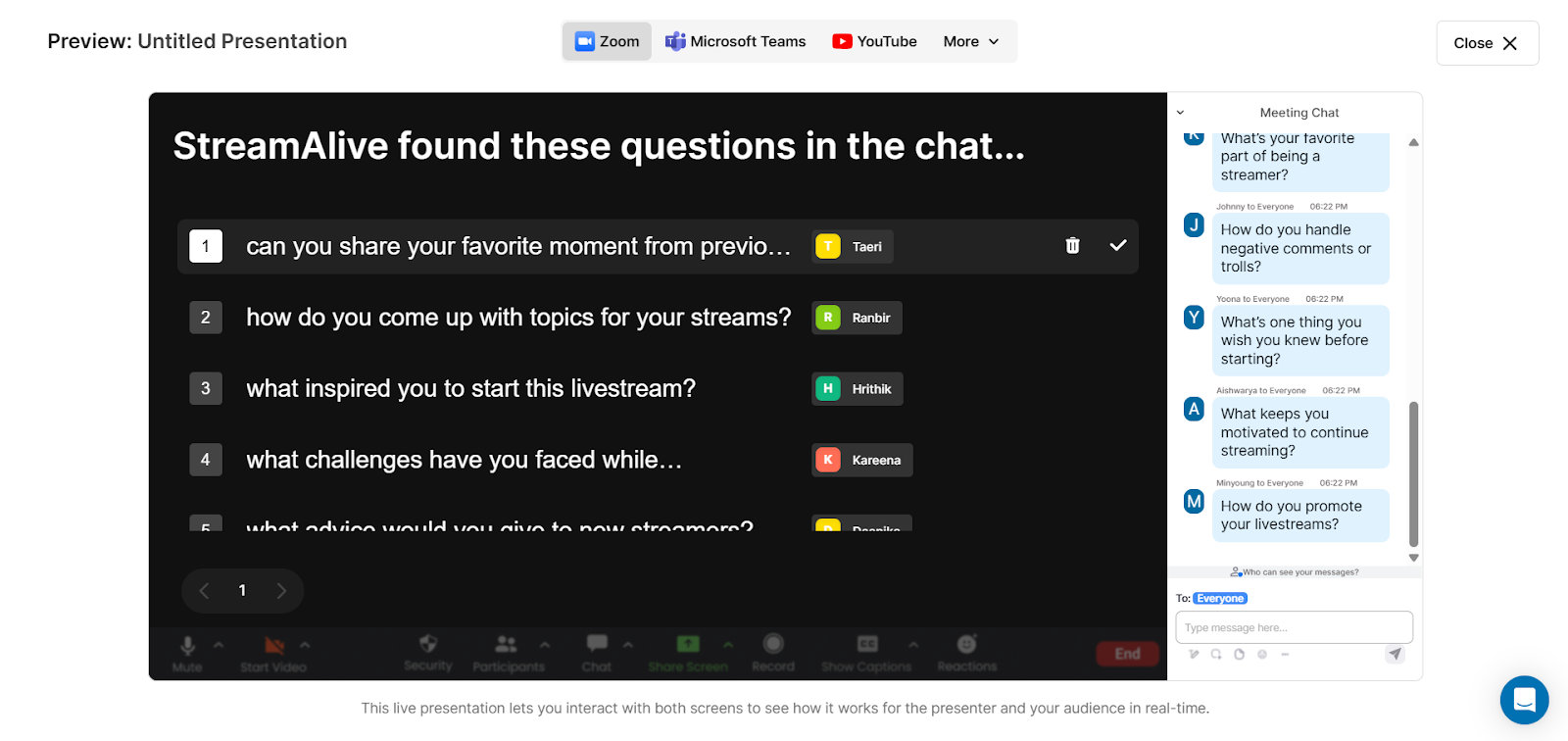The width and height of the screenshot is (1568, 741).
Task: Click the Share Screen icon
Action: pyautogui.click(x=688, y=644)
